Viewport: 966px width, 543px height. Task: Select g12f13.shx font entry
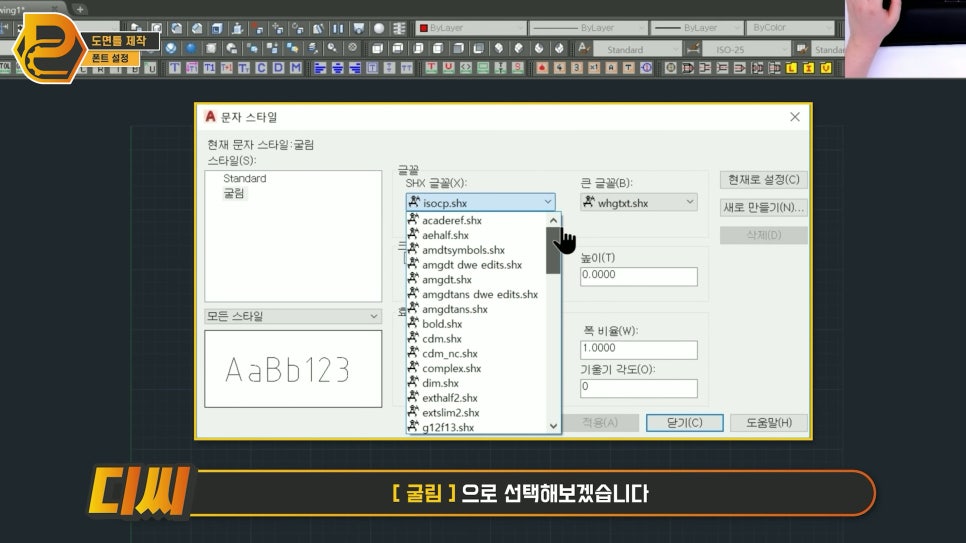[476, 427]
